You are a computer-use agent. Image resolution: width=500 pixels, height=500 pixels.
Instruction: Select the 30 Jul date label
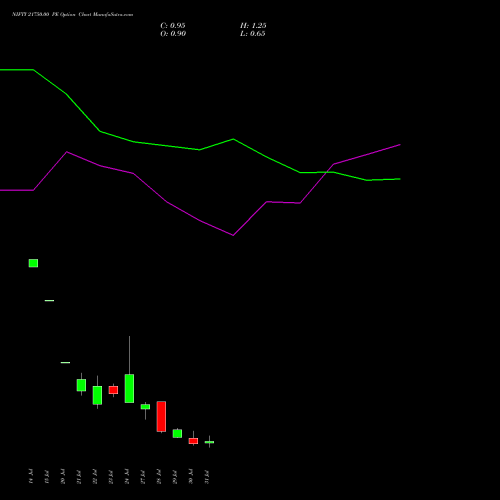(191, 476)
